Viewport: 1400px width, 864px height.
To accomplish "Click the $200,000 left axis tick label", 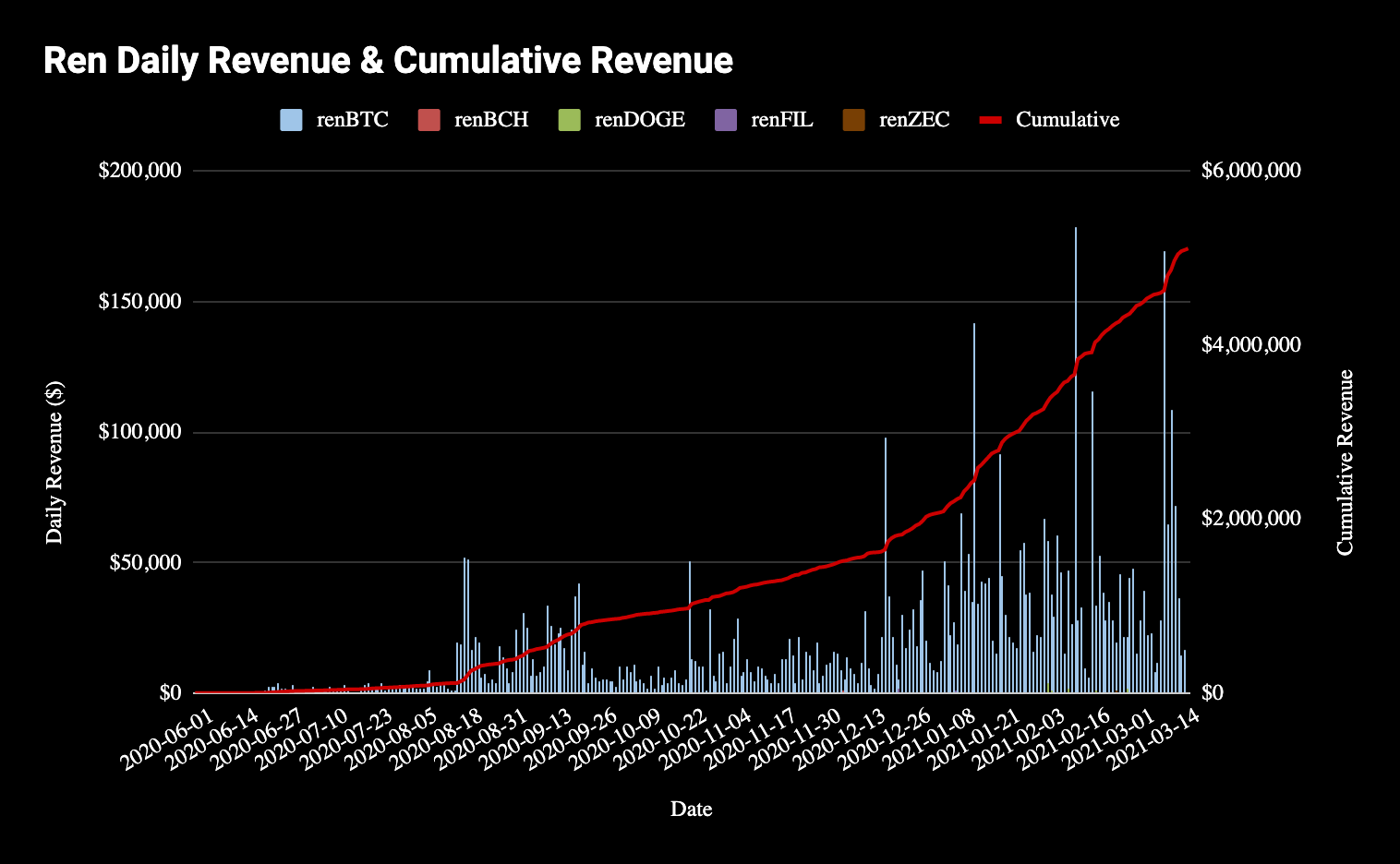I will 139,171.
